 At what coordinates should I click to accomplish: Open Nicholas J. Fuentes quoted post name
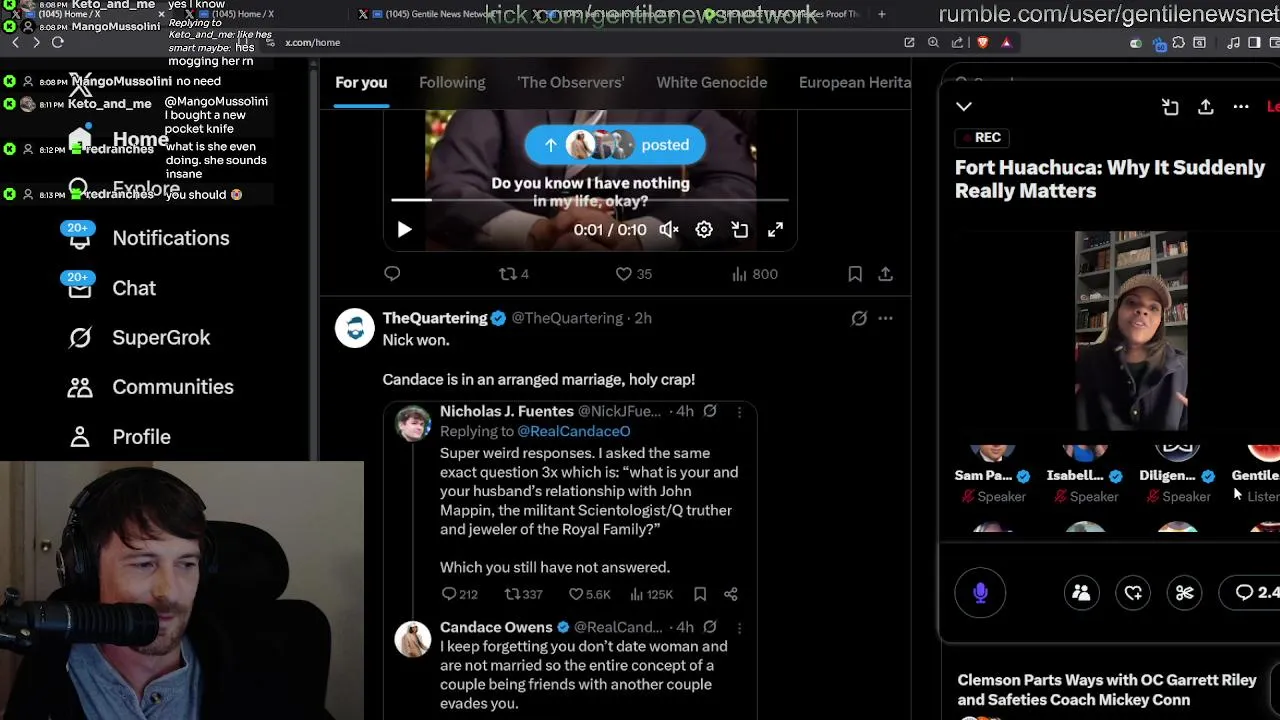pos(507,411)
